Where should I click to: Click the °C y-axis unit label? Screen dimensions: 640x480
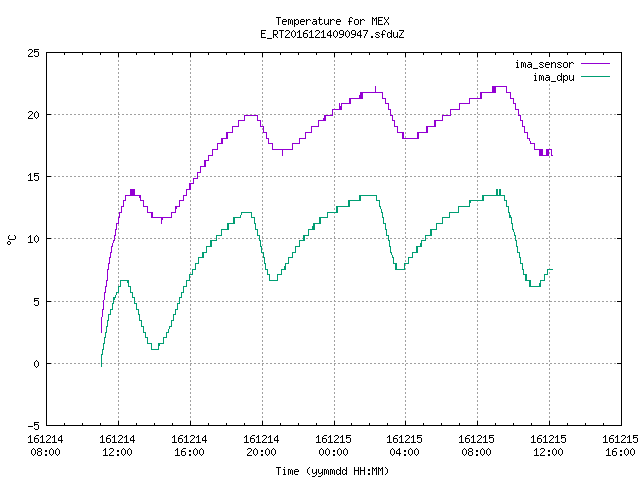12,240
